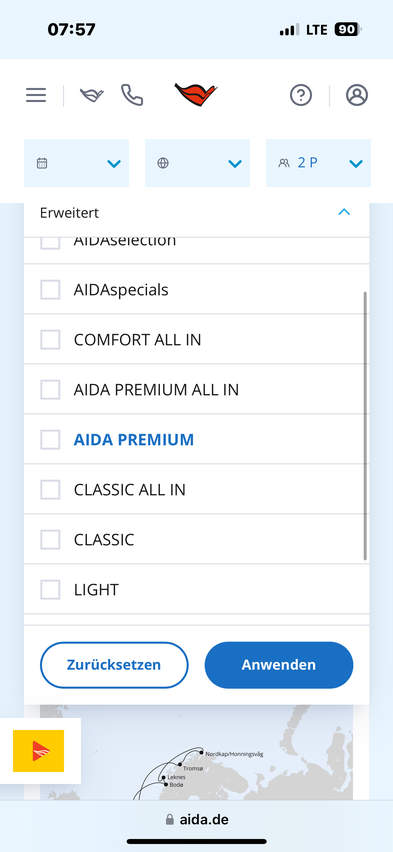Enable the AIDA PREMIUM checkbox
The height and width of the screenshot is (852, 393).
(51, 440)
